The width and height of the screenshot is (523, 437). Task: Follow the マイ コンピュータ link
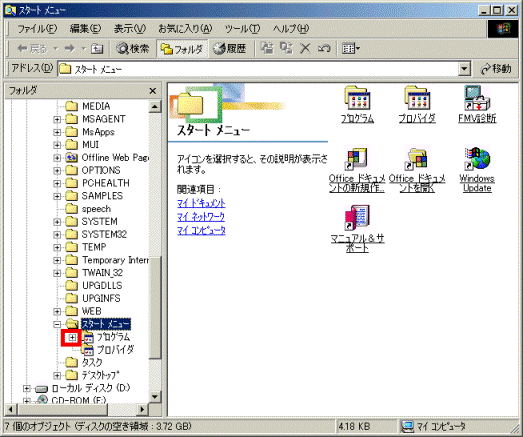tap(201, 231)
